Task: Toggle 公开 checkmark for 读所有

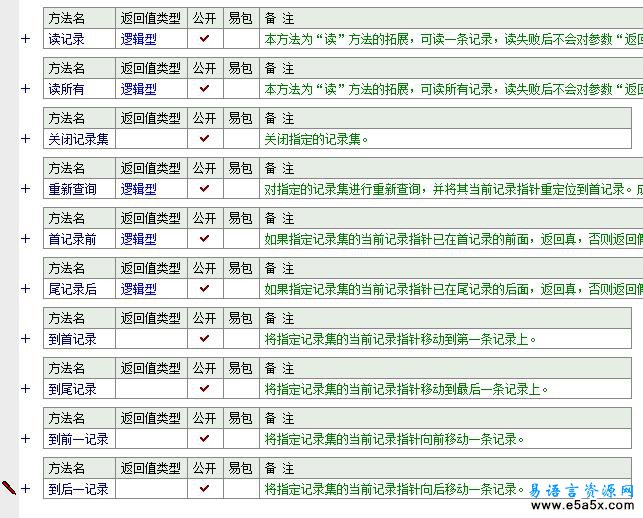Action: (205, 89)
